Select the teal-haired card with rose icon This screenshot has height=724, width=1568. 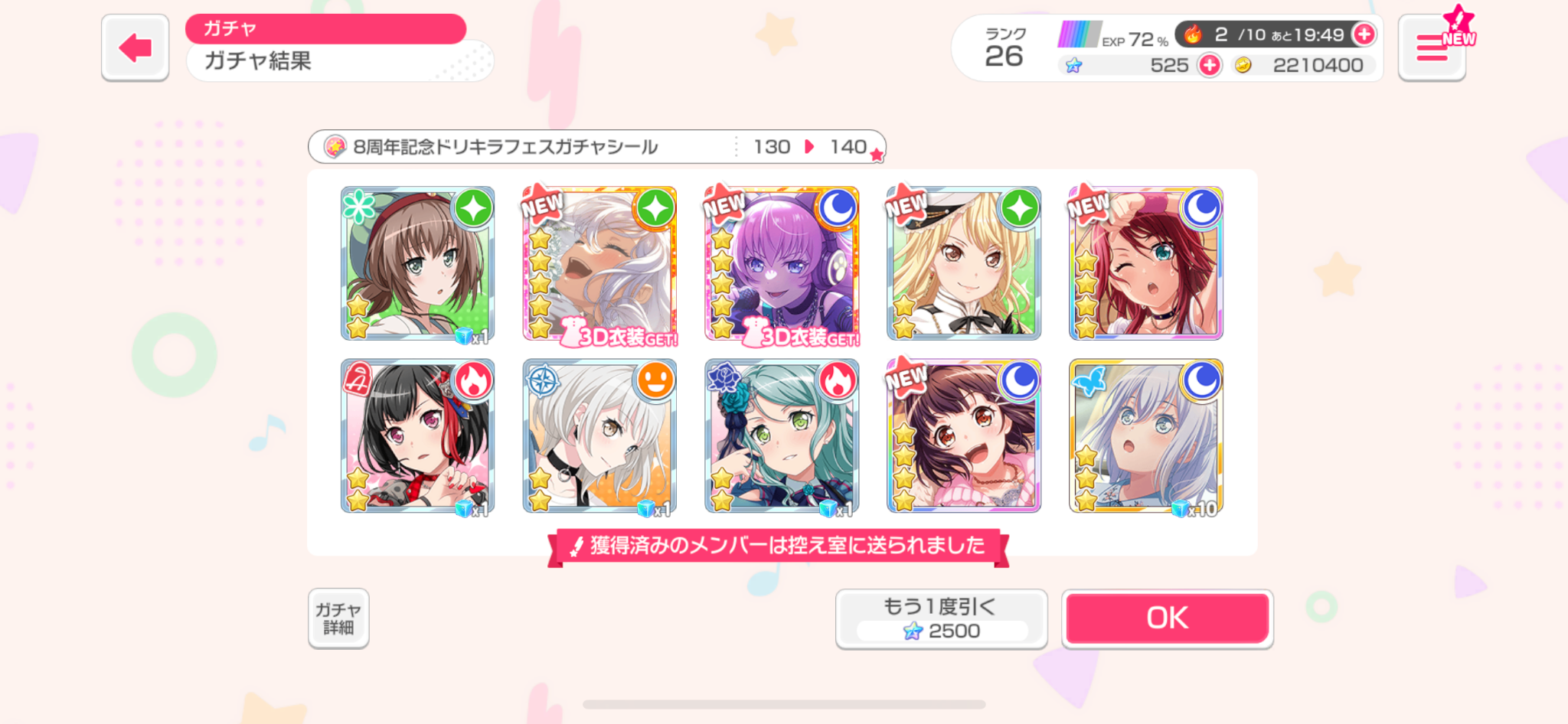coord(782,436)
